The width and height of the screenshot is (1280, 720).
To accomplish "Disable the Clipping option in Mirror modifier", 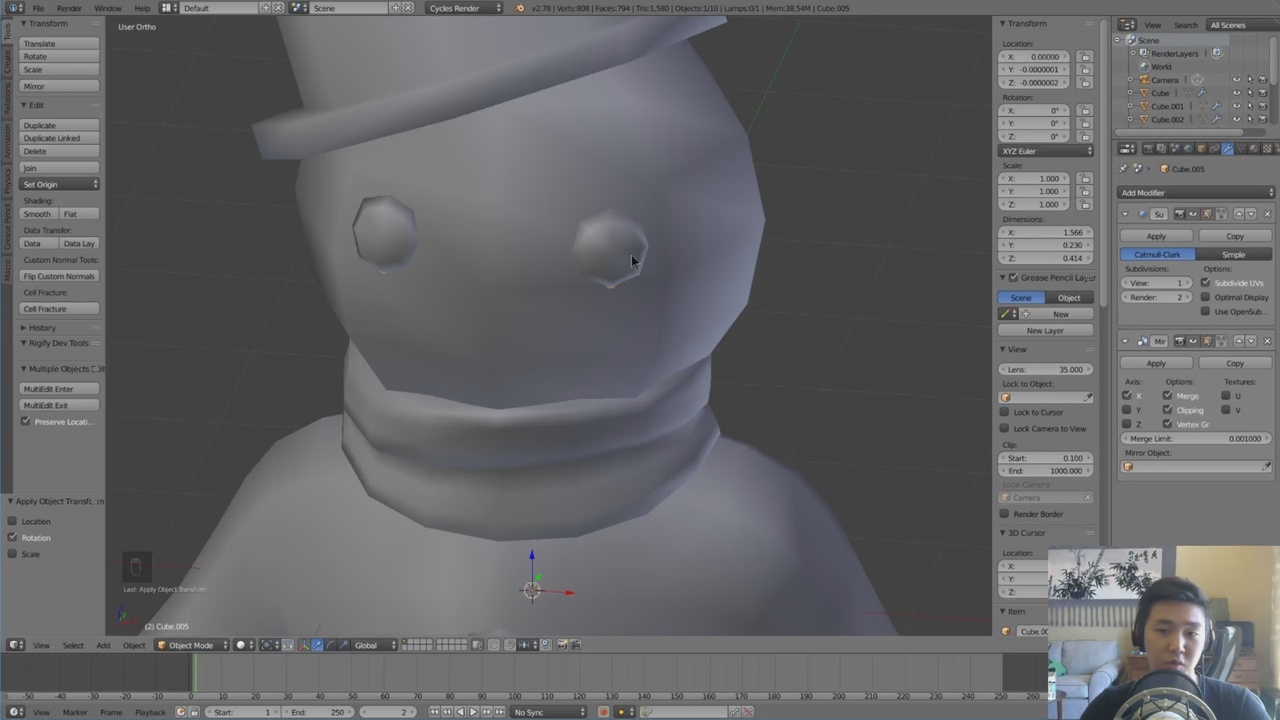I will [1167, 410].
